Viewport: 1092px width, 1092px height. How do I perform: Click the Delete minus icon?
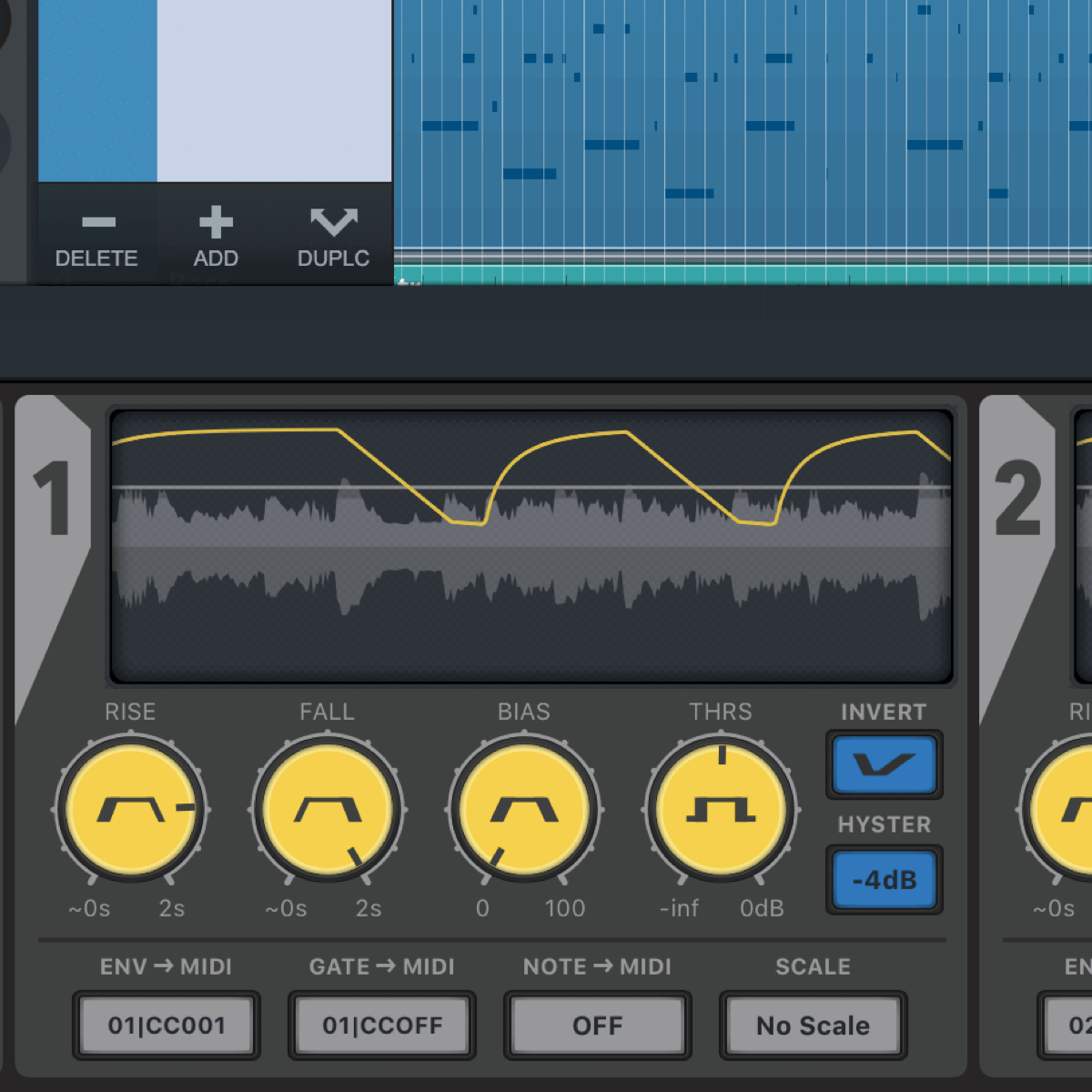(x=97, y=223)
